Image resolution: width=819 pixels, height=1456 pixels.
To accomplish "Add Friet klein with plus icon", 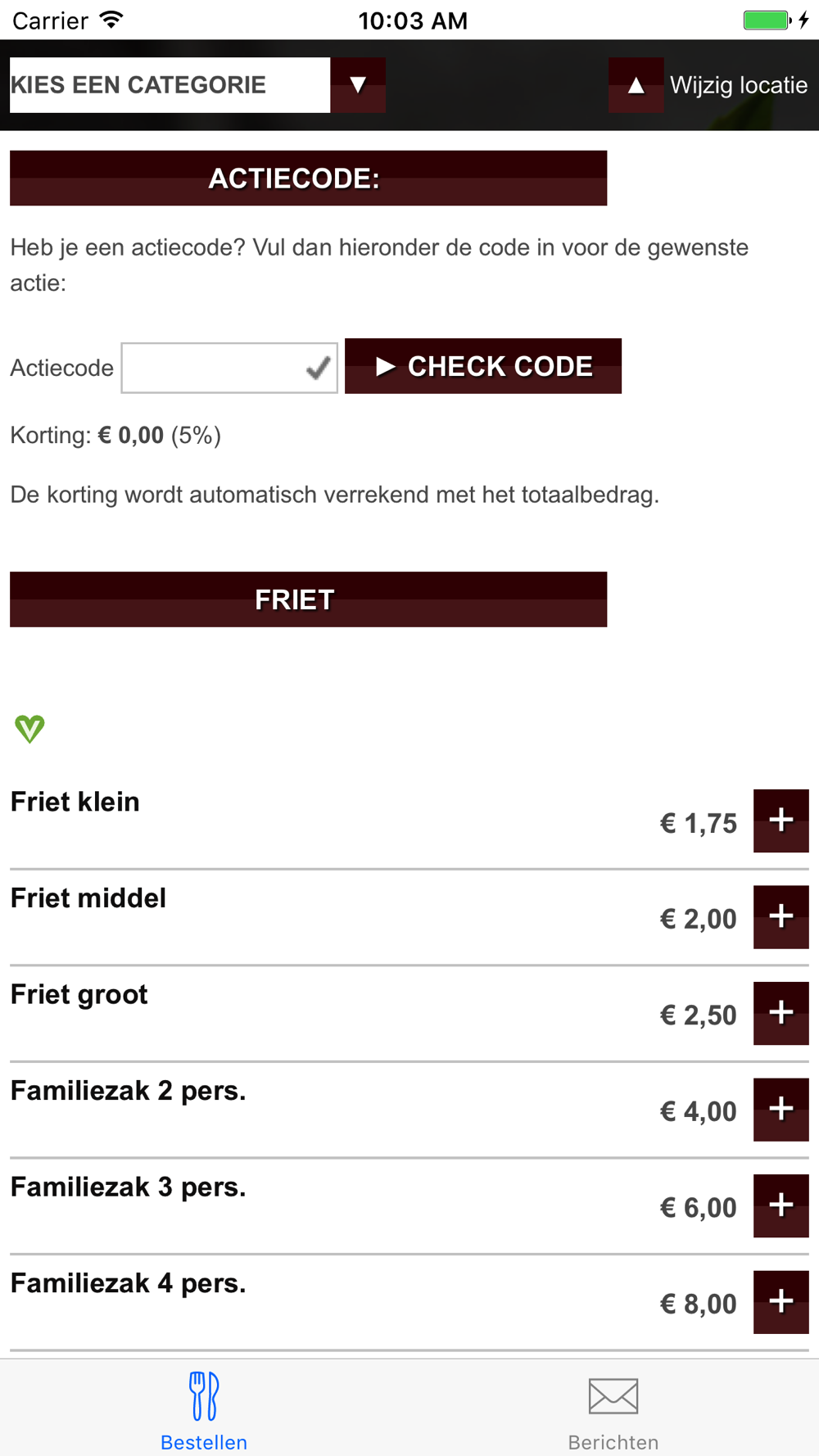I will (781, 821).
